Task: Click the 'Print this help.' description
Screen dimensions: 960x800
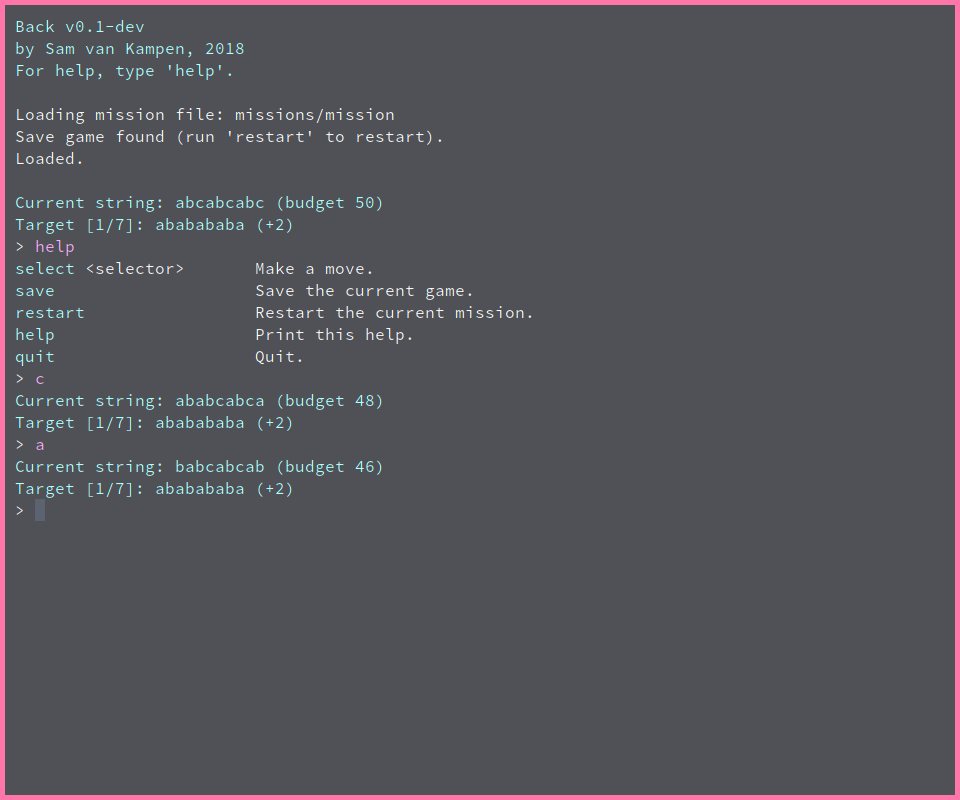Action: (334, 335)
